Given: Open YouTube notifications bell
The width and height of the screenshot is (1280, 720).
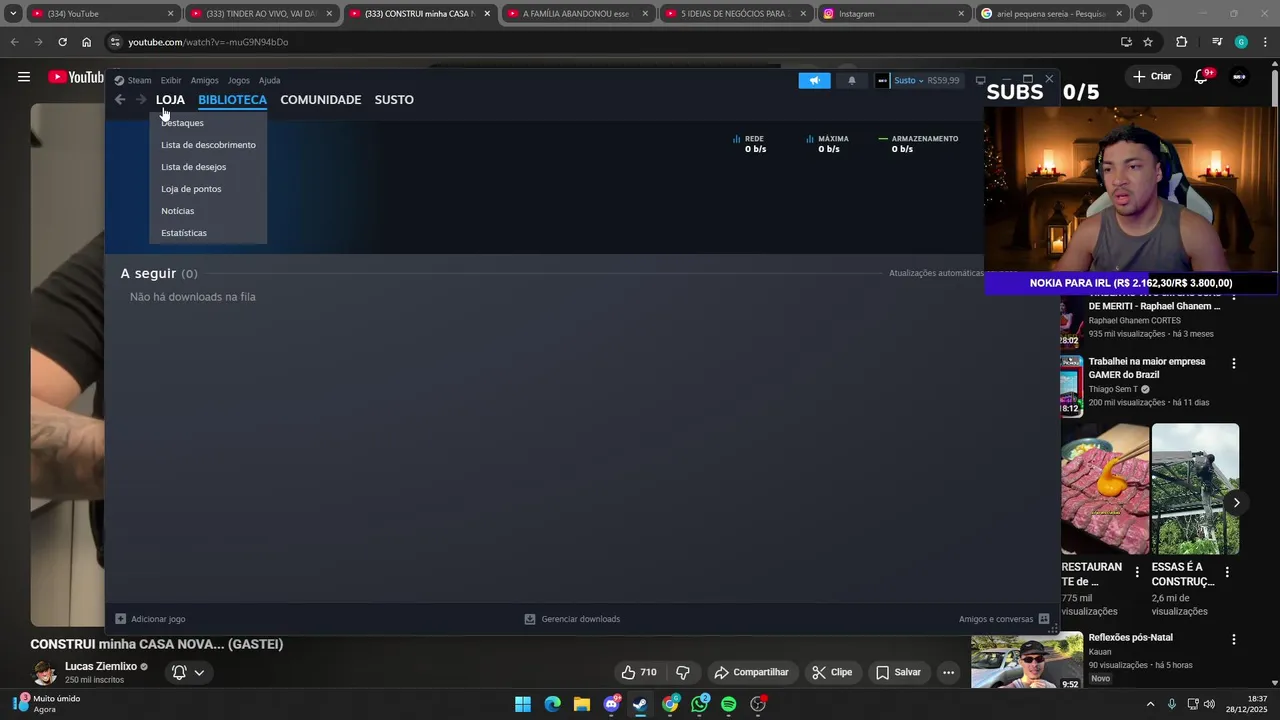Looking at the screenshot, I should (1202, 76).
